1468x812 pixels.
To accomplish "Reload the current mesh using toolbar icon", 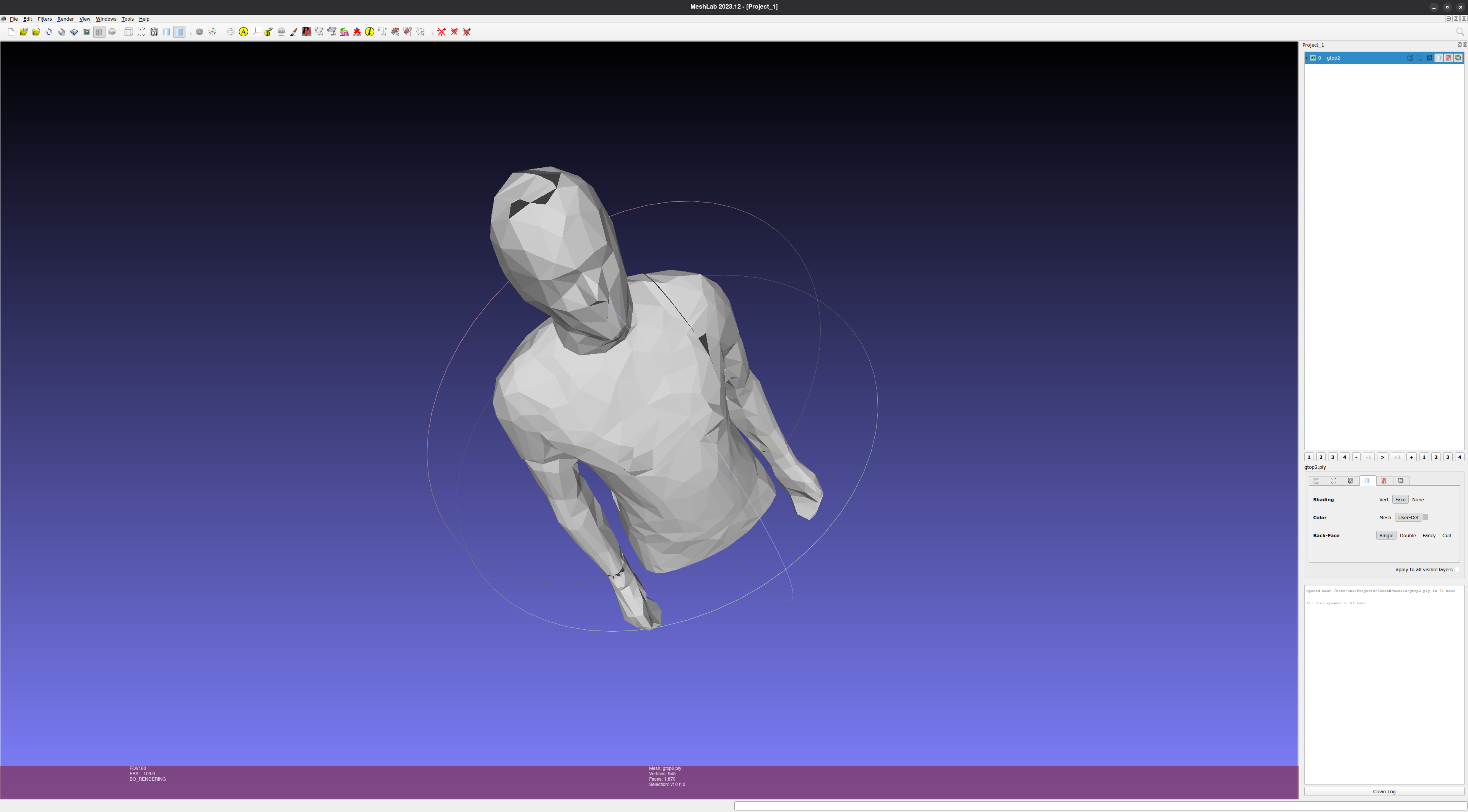I will click(x=49, y=32).
